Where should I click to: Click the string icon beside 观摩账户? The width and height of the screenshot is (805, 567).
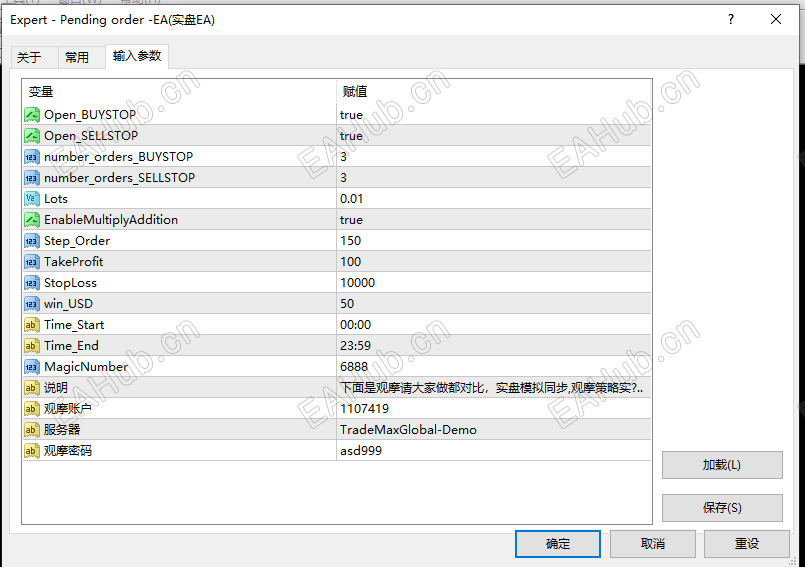click(x=32, y=409)
